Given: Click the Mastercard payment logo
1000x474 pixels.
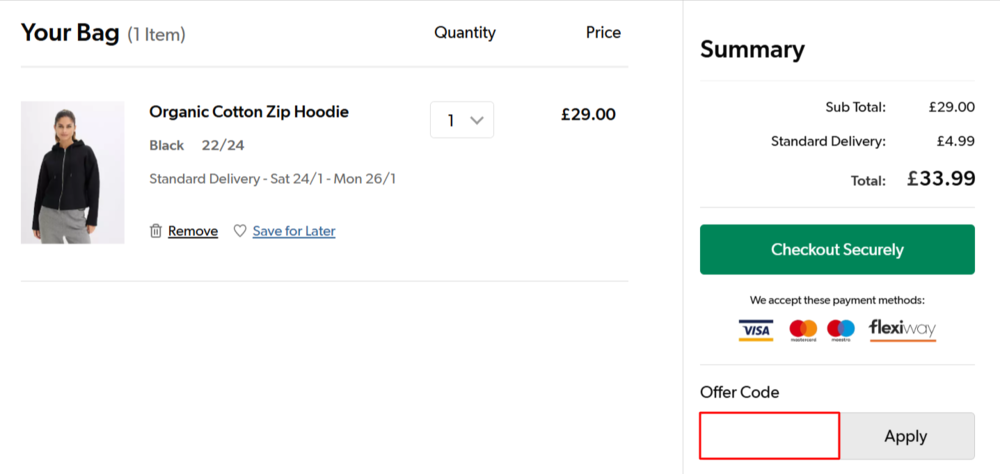Looking at the screenshot, I should tap(803, 330).
